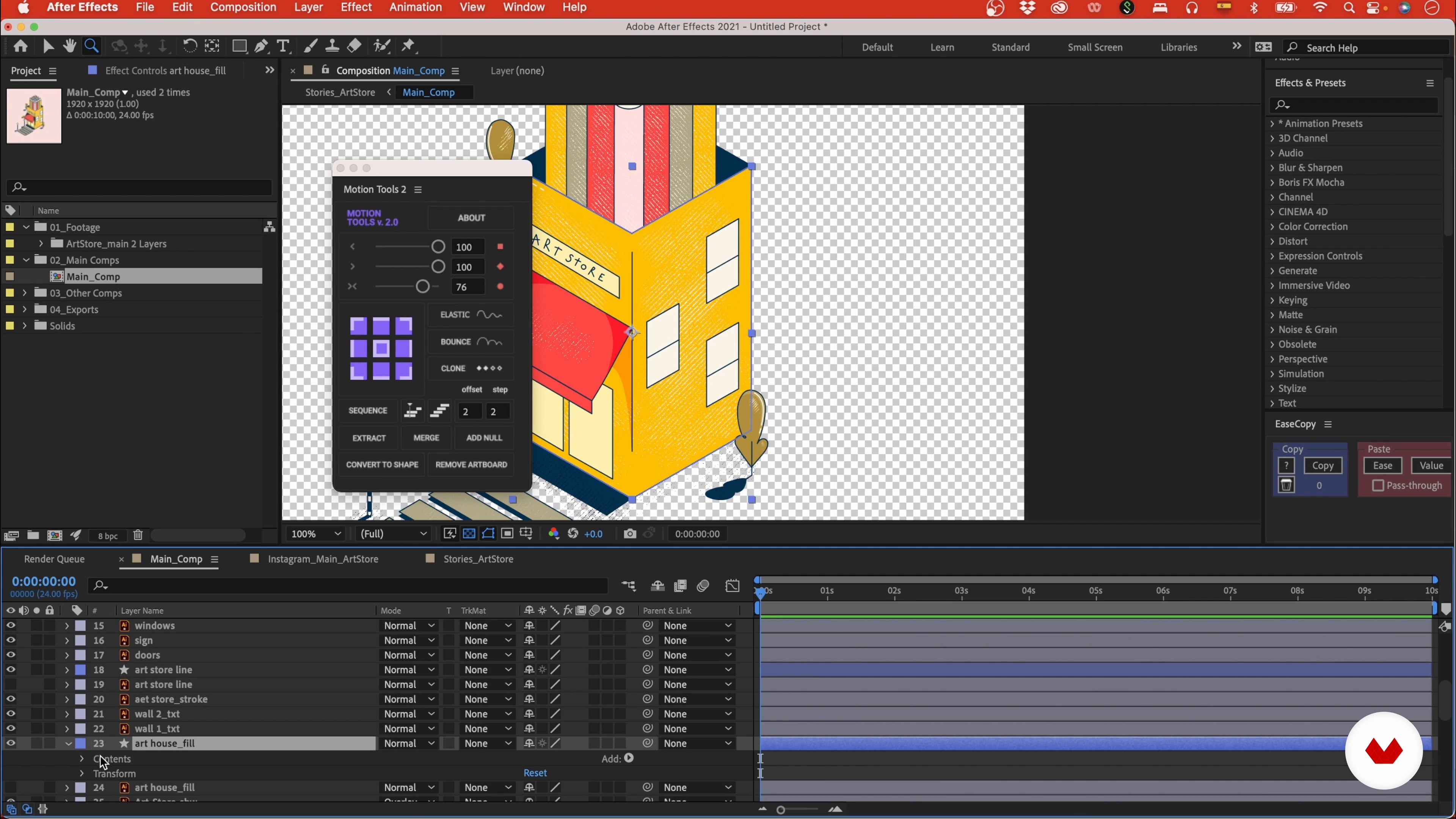Click Reset link for Transform
The image size is (1456, 819).
point(535,773)
